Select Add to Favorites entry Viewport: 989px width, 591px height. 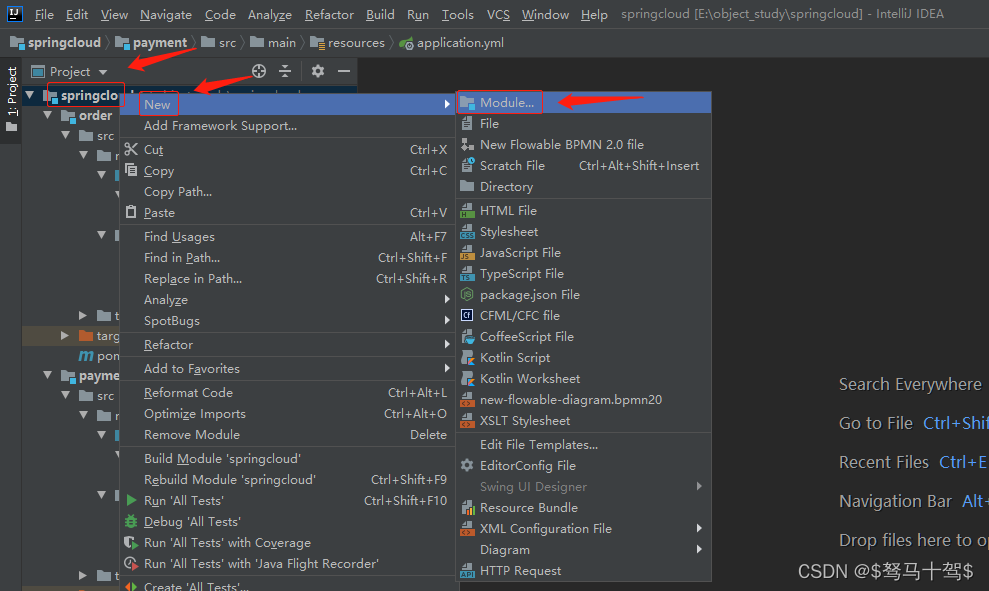pos(287,368)
